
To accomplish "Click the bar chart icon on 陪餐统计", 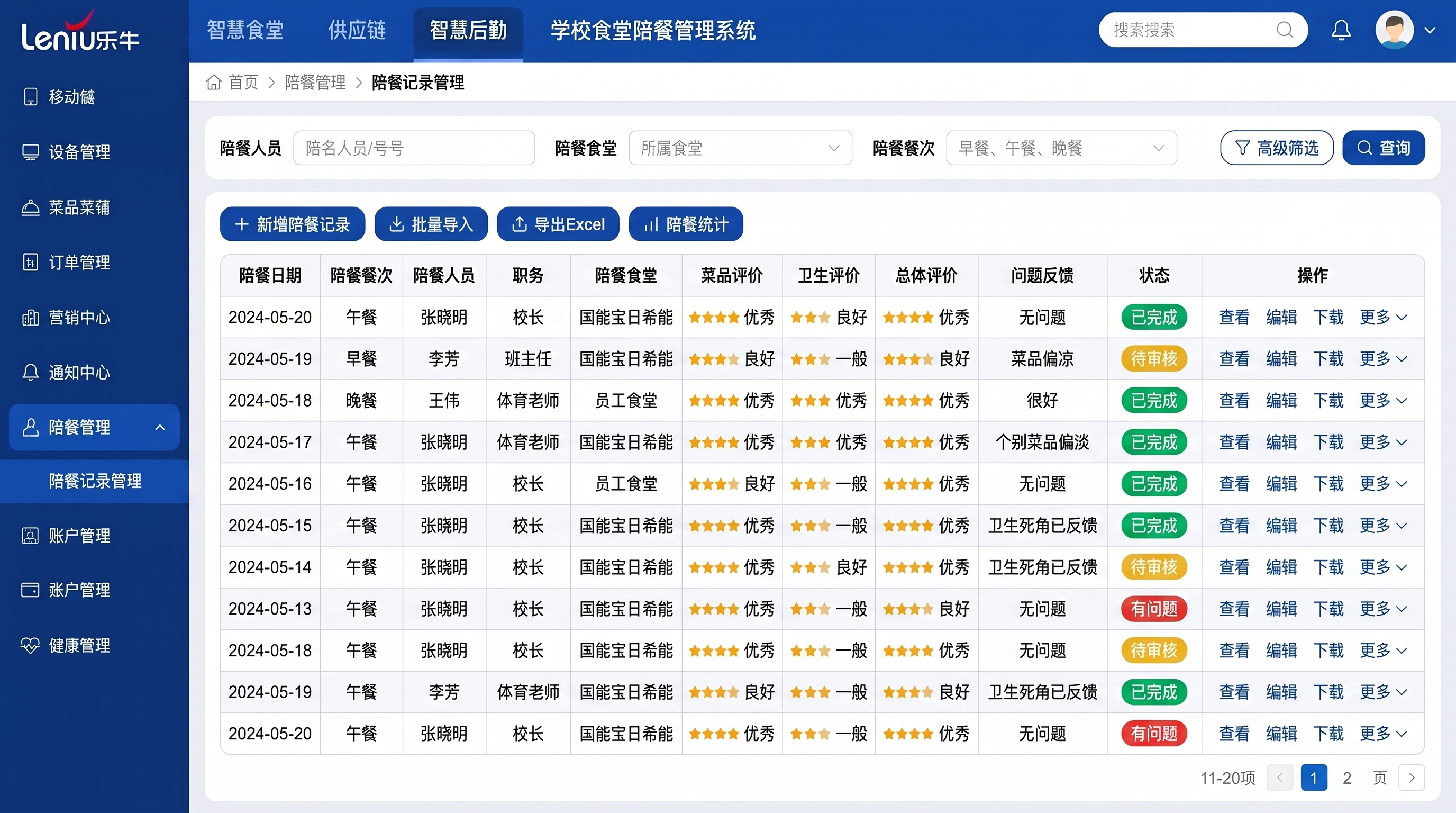I will (x=651, y=225).
